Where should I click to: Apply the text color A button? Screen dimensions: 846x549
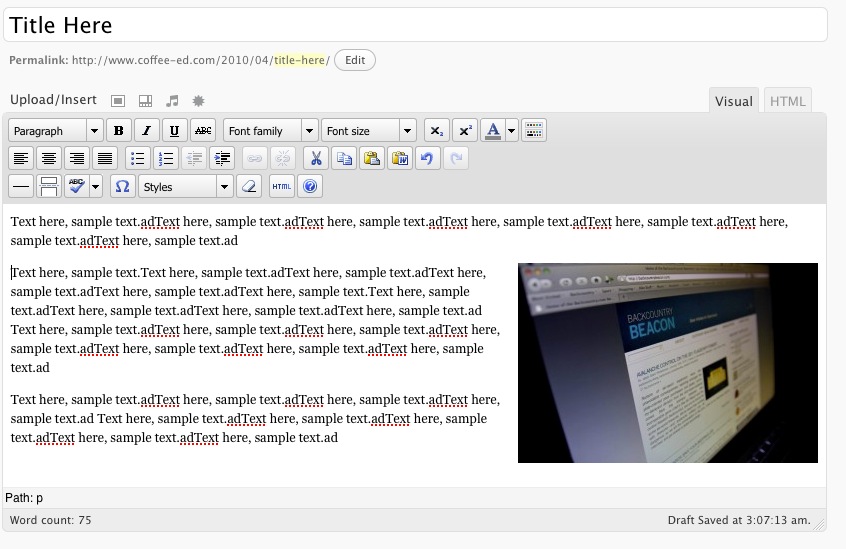(493, 131)
